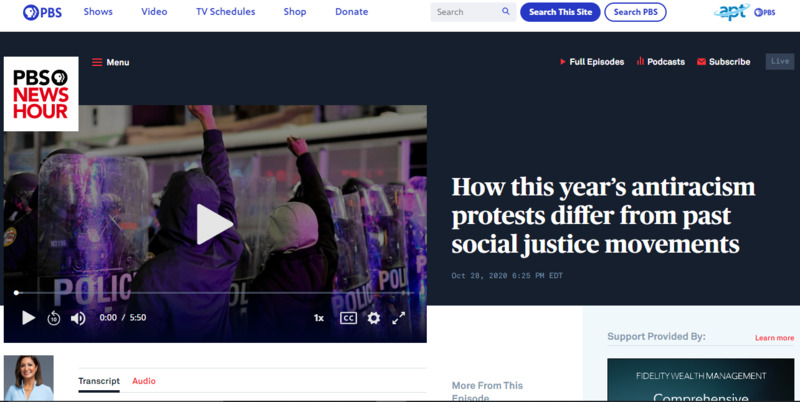Open the TV Schedules menu
The width and height of the screenshot is (800, 402).
tap(225, 12)
